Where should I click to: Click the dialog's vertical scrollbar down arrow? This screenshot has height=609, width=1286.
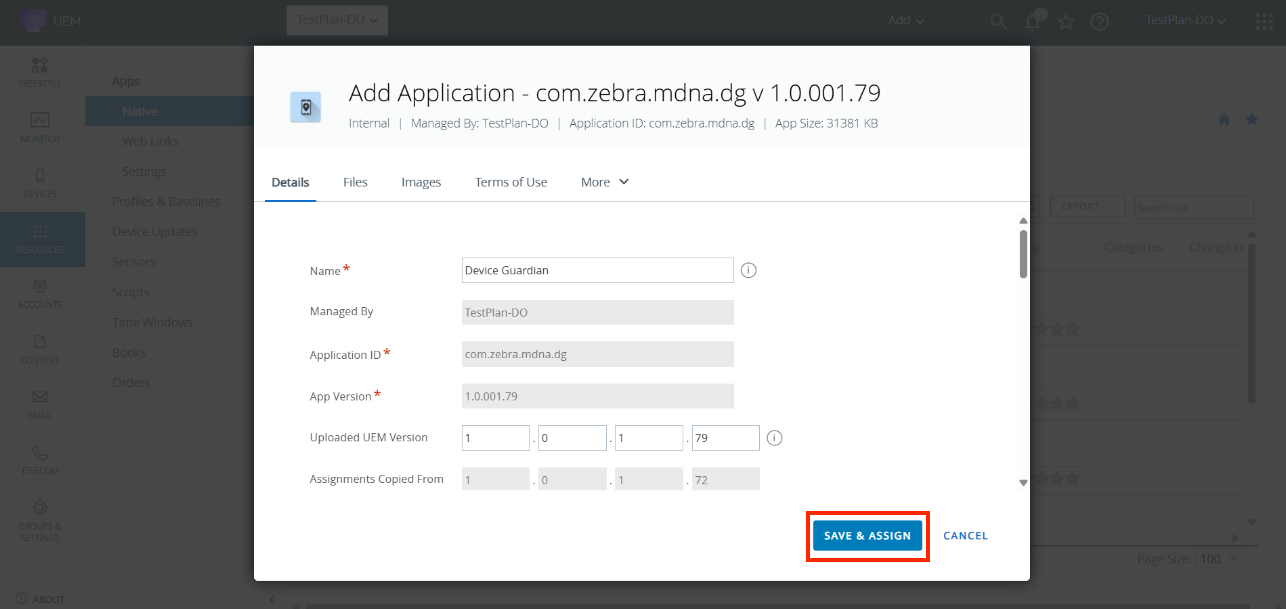pyautogui.click(x=1022, y=482)
